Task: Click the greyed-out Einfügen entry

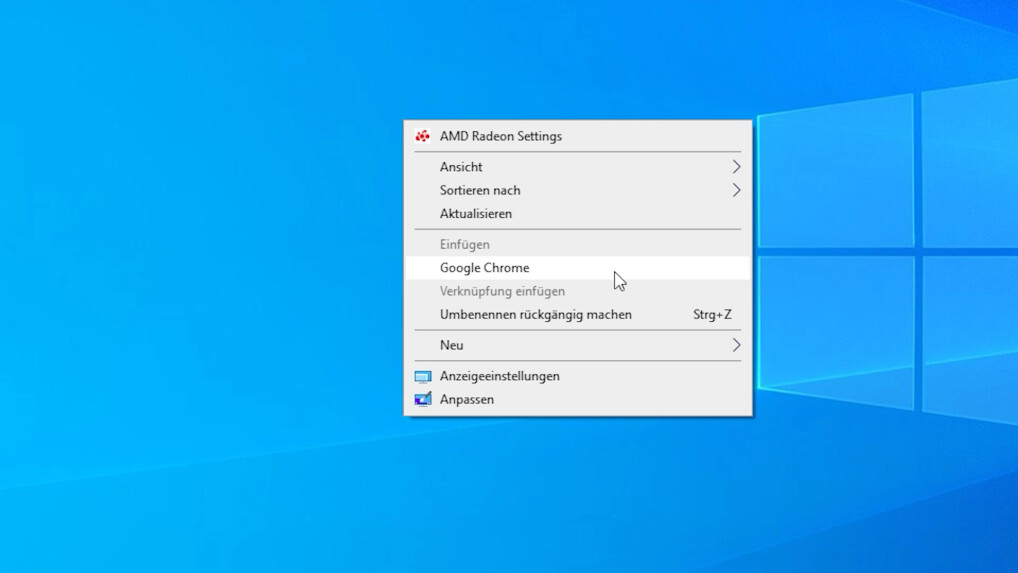Action: [465, 244]
